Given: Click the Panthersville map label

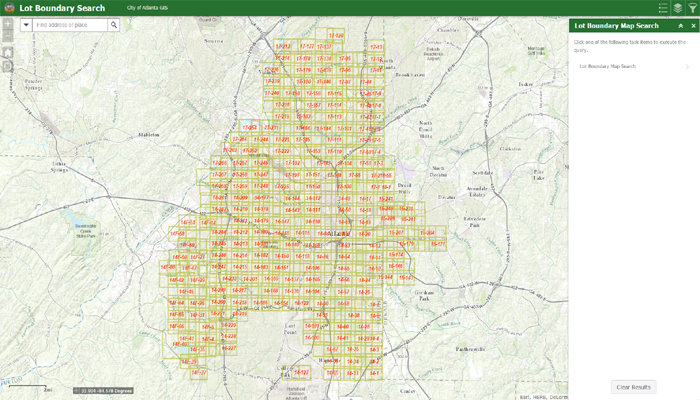Looking at the screenshot, I should 471,349.
